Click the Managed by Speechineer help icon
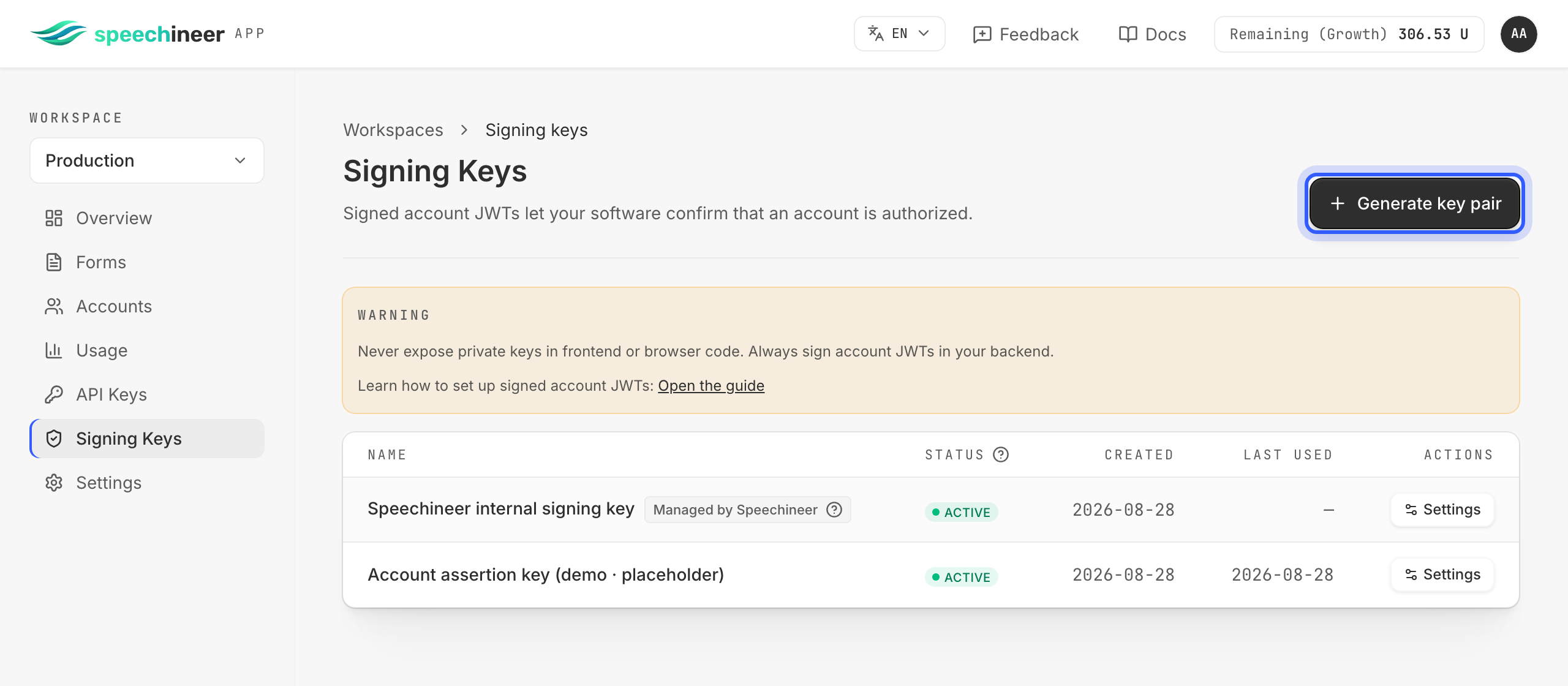 pos(834,510)
